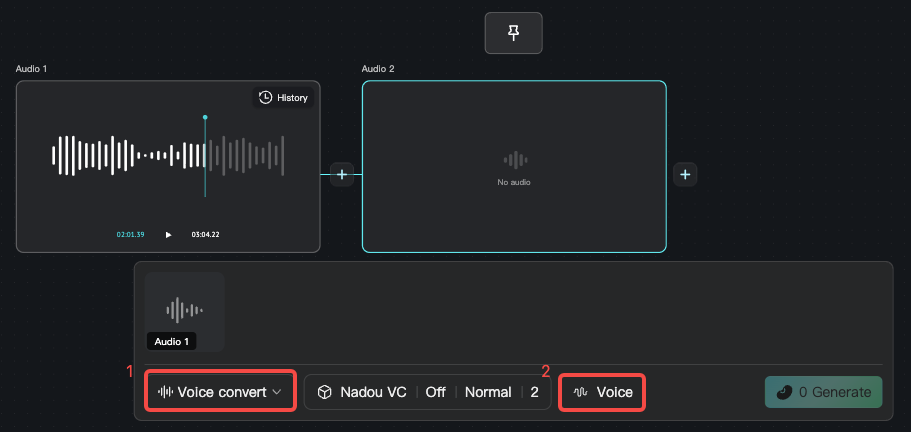911x432 pixels.
Task: Select the empty Audio 2 card
Action: (x=514, y=167)
